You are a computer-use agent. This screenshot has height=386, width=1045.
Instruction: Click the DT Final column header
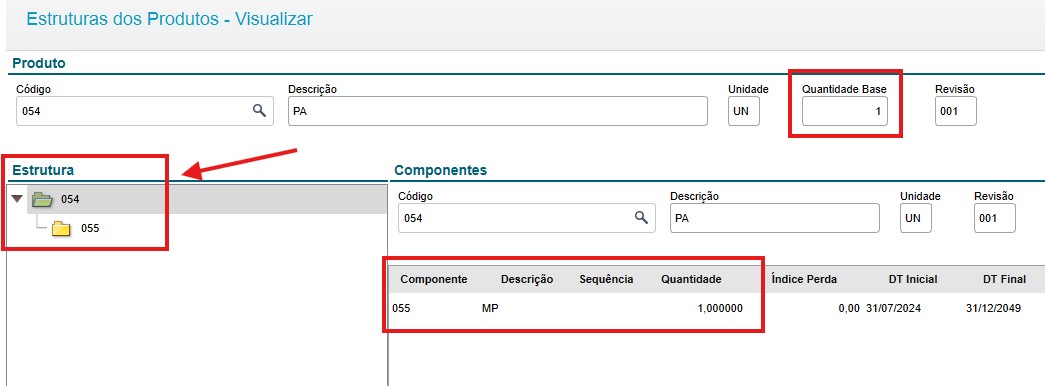click(1004, 279)
